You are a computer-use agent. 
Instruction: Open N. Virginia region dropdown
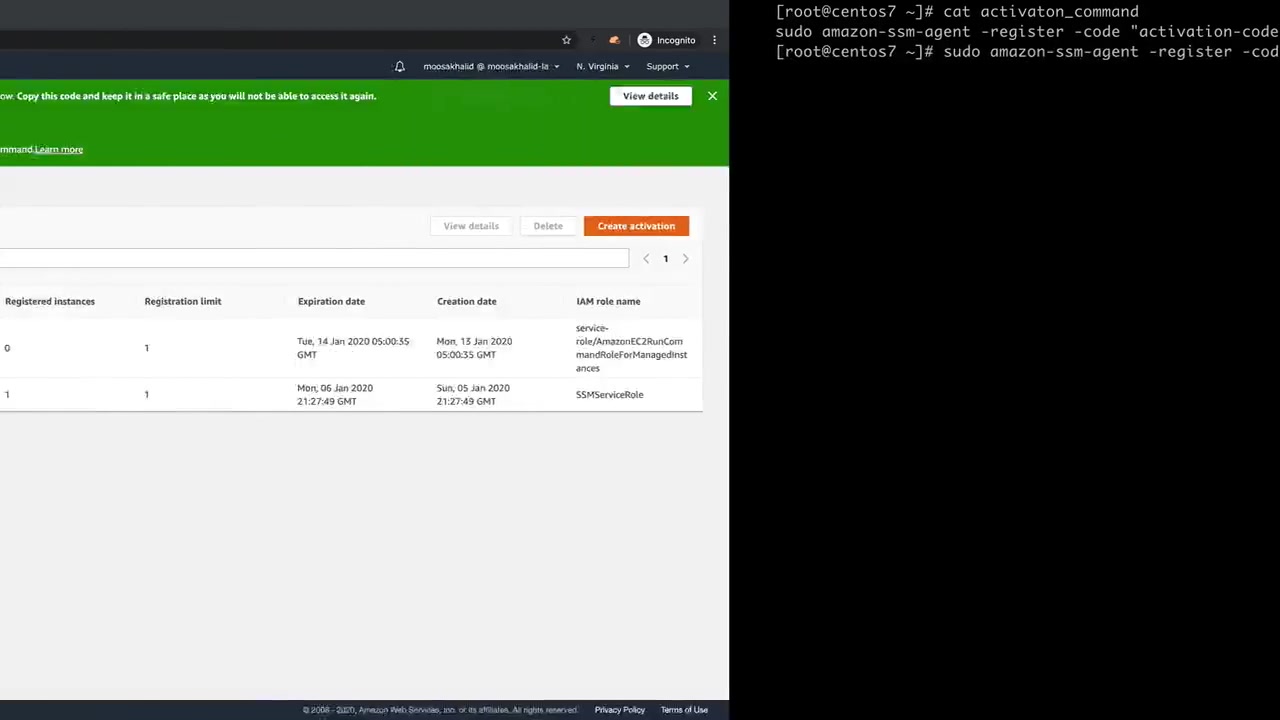(x=603, y=66)
